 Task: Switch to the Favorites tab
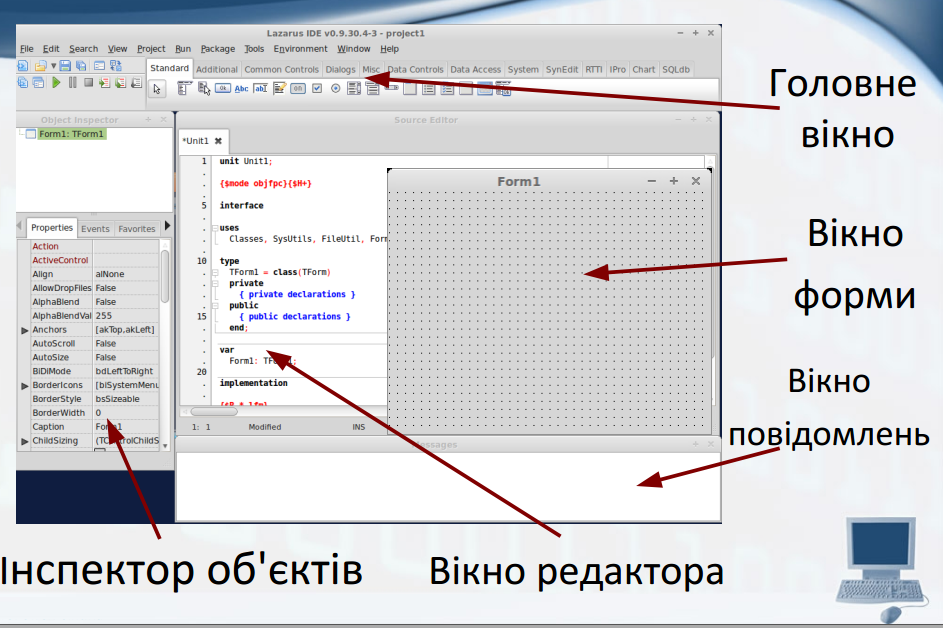tap(137, 229)
